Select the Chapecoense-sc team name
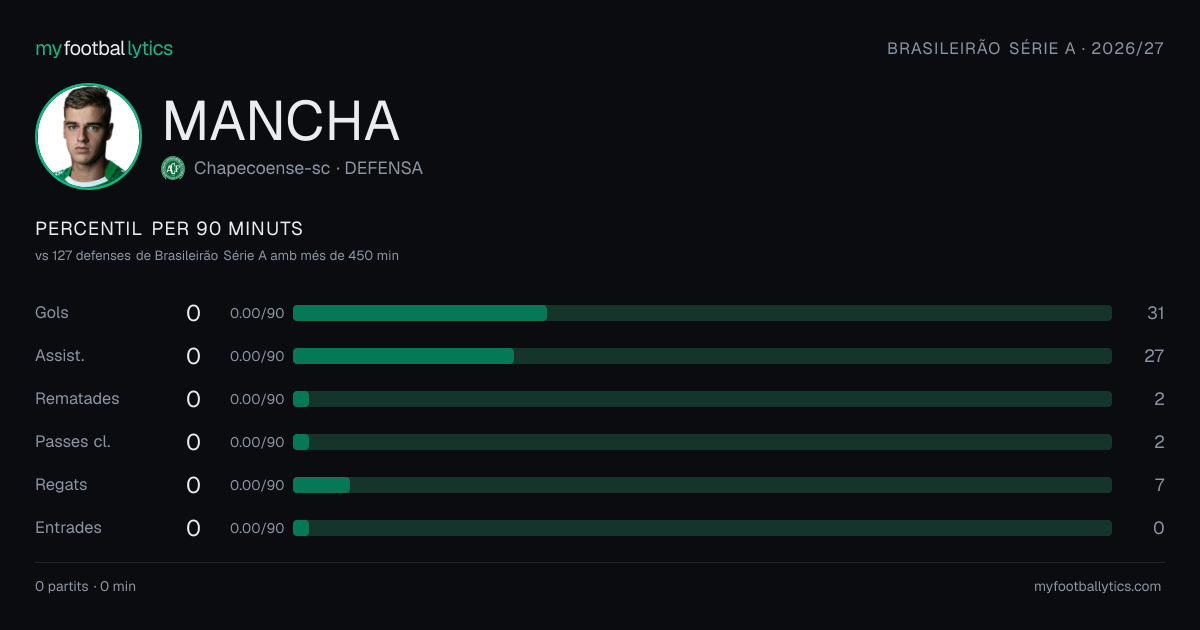Image resolution: width=1200 pixels, height=630 pixels. coord(262,168)
